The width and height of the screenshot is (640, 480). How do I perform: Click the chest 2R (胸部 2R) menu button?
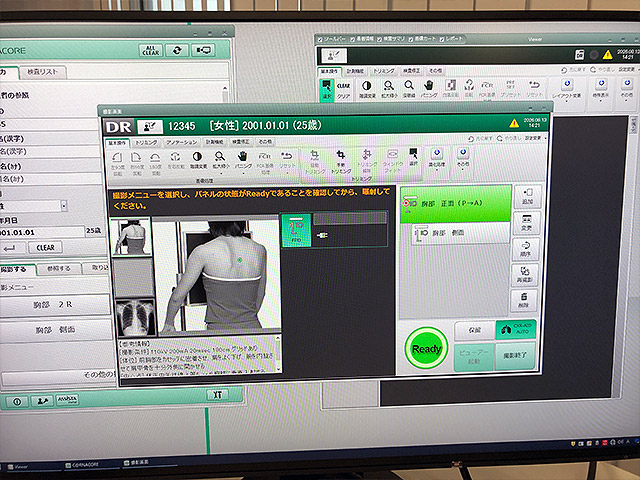pyautogui.click(x=54, y=305)
